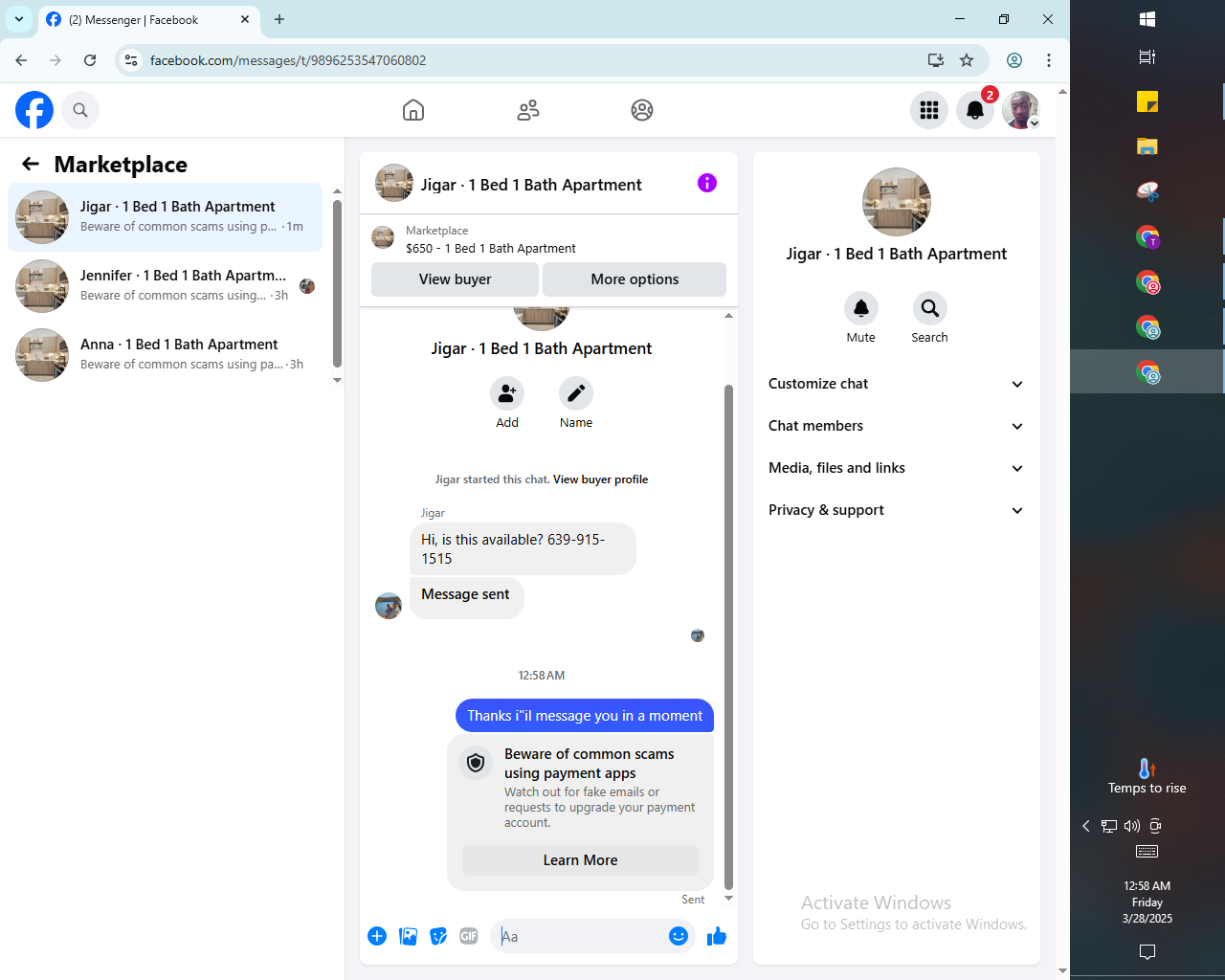Search in conversation magnifier icon
The height and width of the screenshot is (980, 1225).
929,308
